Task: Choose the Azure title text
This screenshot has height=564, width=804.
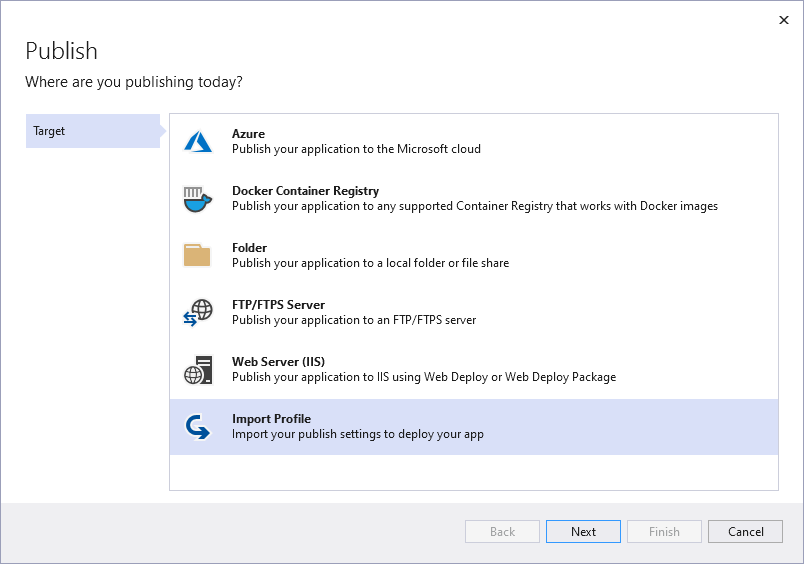Action: (248, 134)
